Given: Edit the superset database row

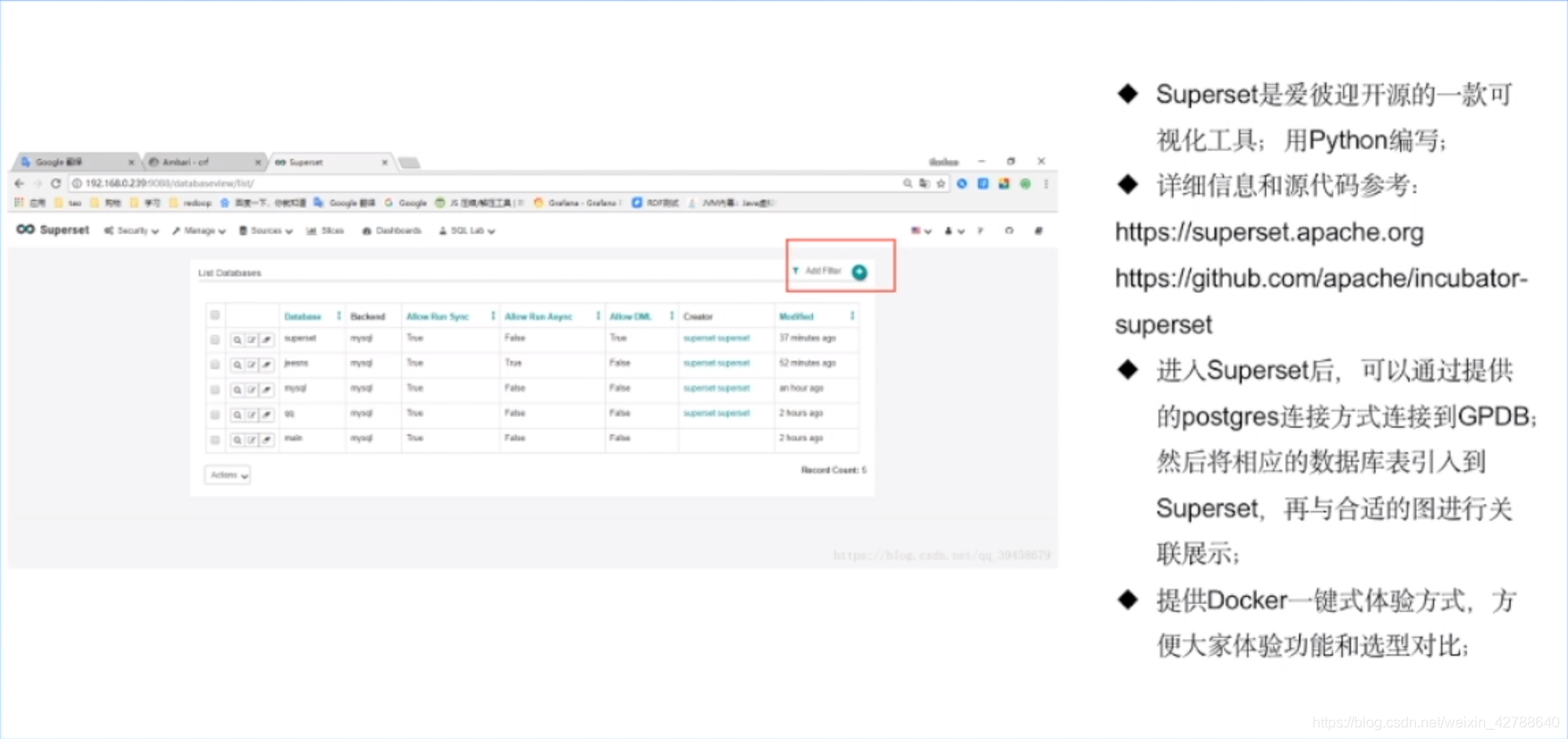Looking at the screenshot, I should (252, 339).
